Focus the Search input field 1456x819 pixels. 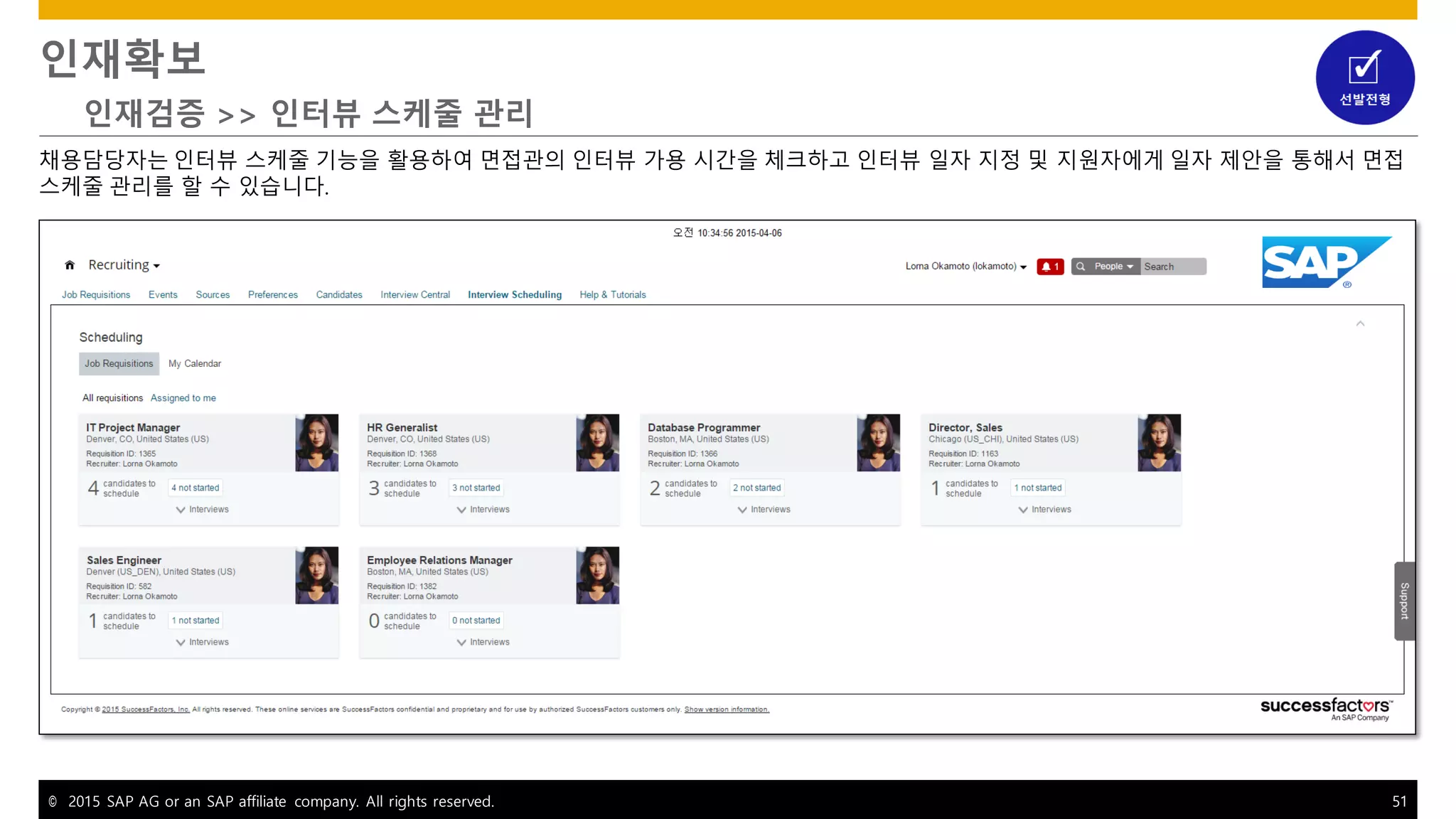click(x=1173, y=267)
